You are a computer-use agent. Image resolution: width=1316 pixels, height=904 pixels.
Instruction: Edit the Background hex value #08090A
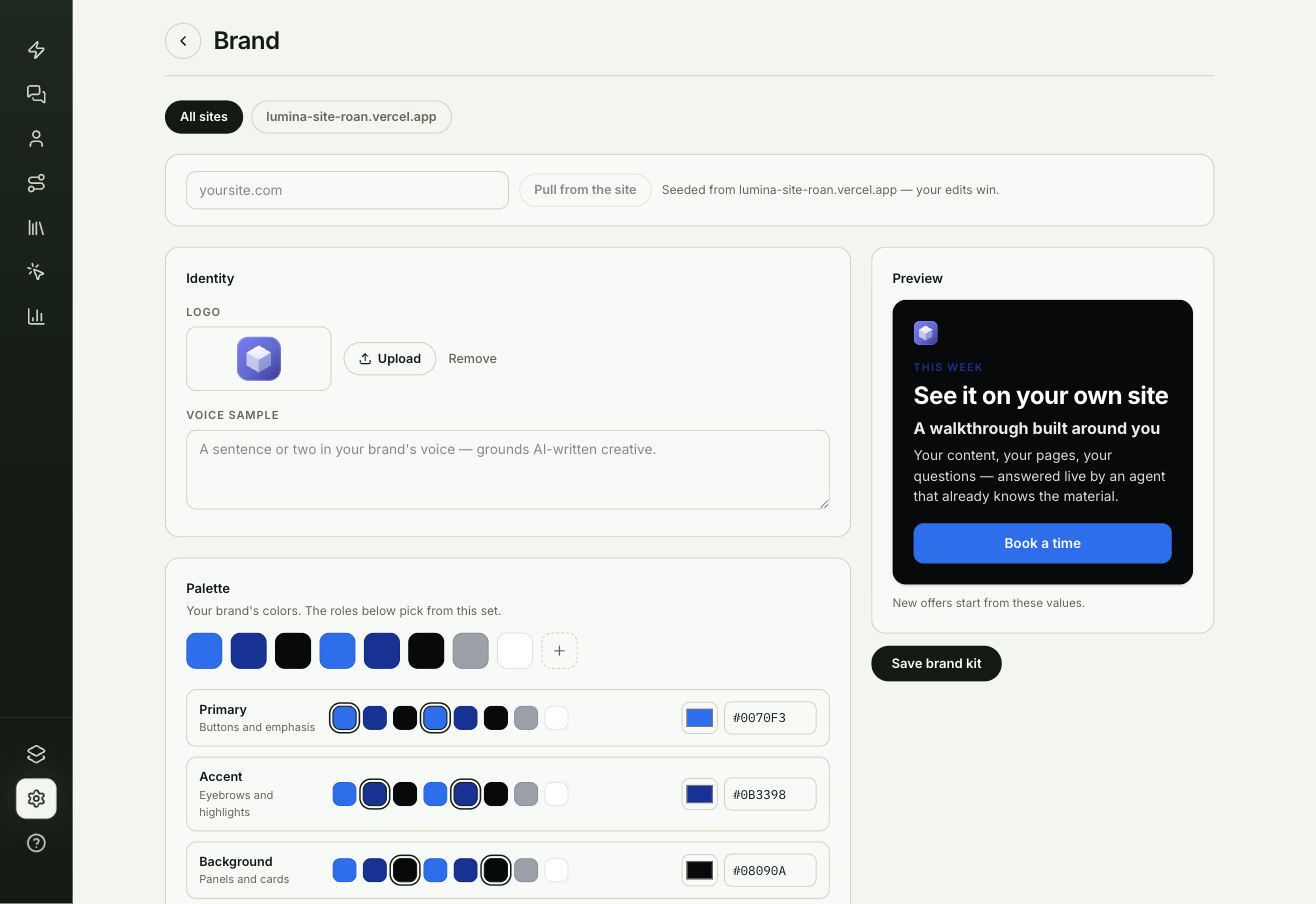770,870
